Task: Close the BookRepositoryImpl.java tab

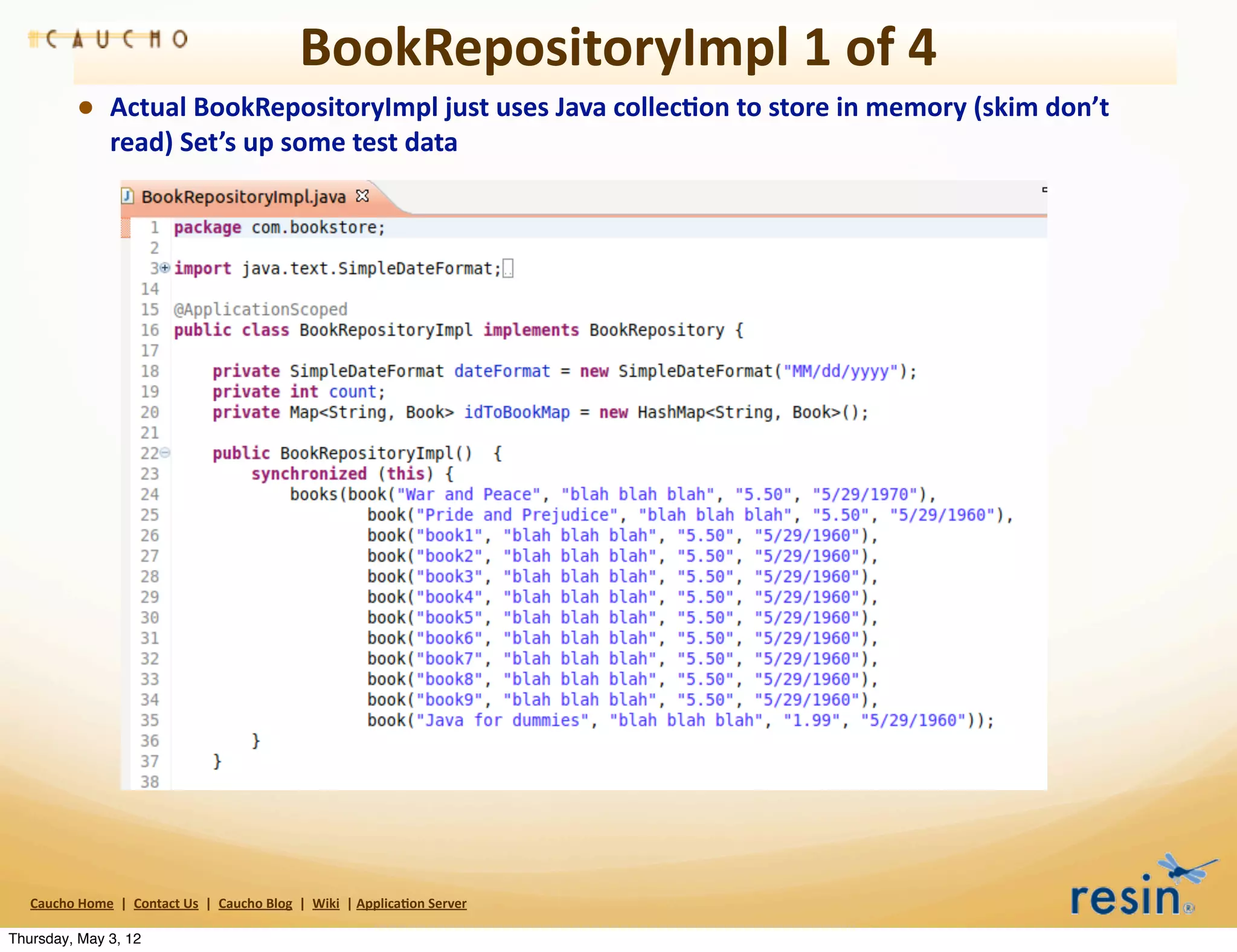Action: coord(362,196)
